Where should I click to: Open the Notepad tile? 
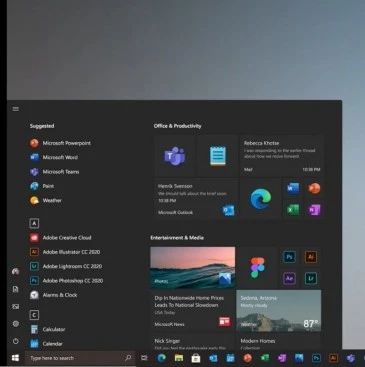(x=218, y=156)
